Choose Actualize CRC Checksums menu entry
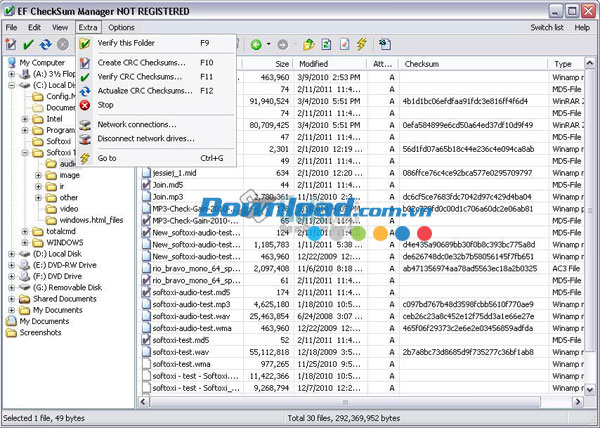Screen dimensions: 600x428 (x=156, y=91)
